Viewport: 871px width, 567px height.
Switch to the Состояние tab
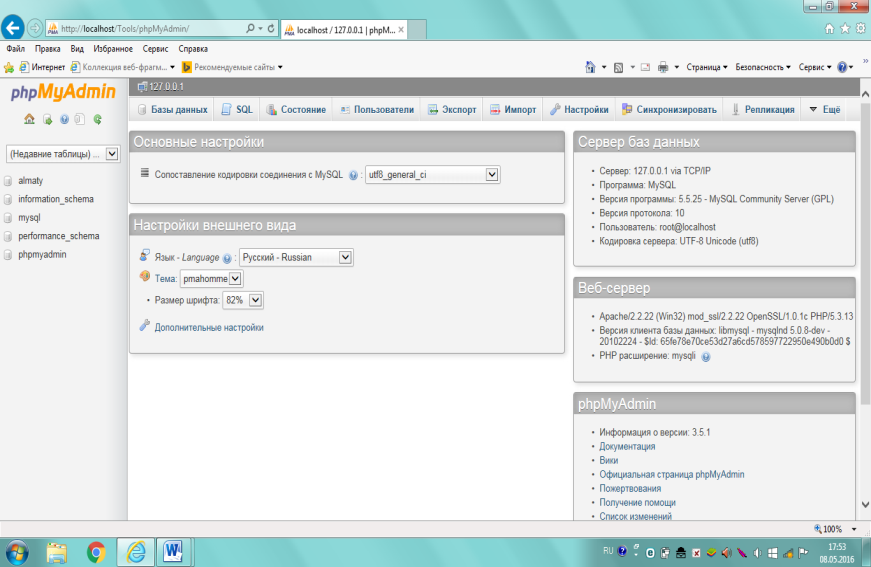click(296, 109)
